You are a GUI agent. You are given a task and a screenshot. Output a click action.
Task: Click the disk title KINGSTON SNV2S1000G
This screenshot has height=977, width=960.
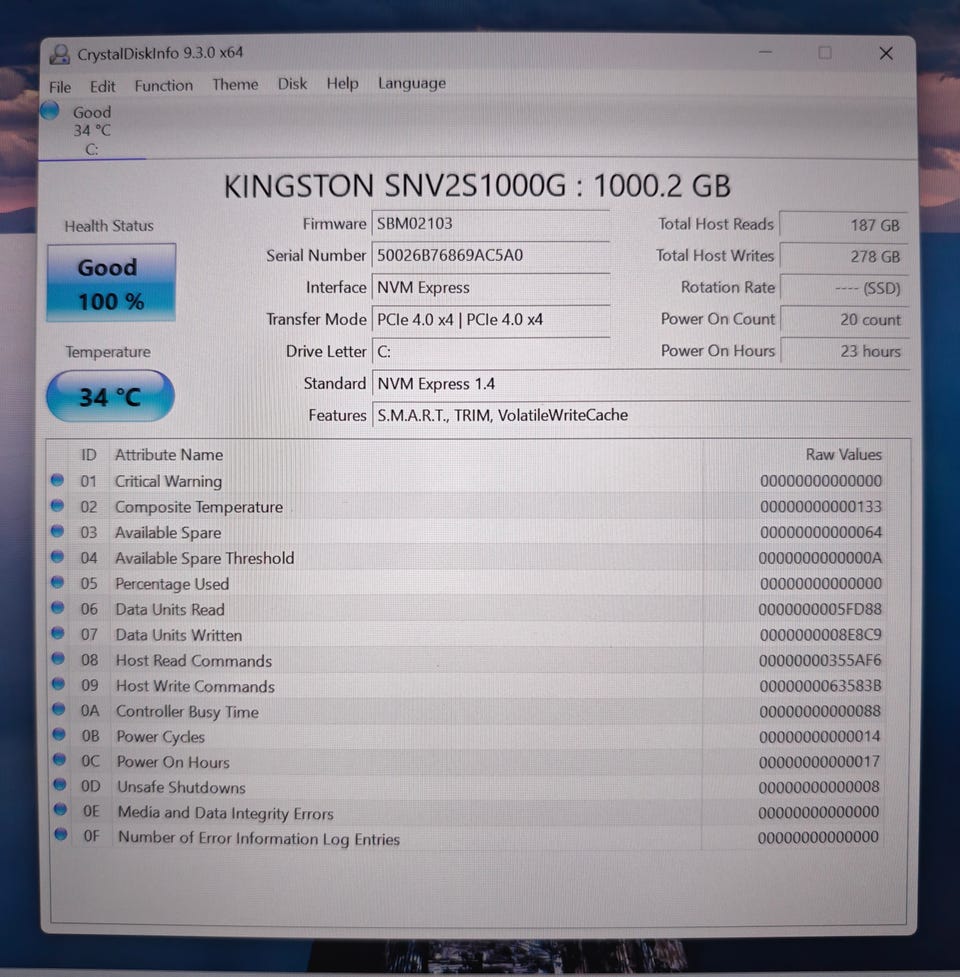pos(395,186)
